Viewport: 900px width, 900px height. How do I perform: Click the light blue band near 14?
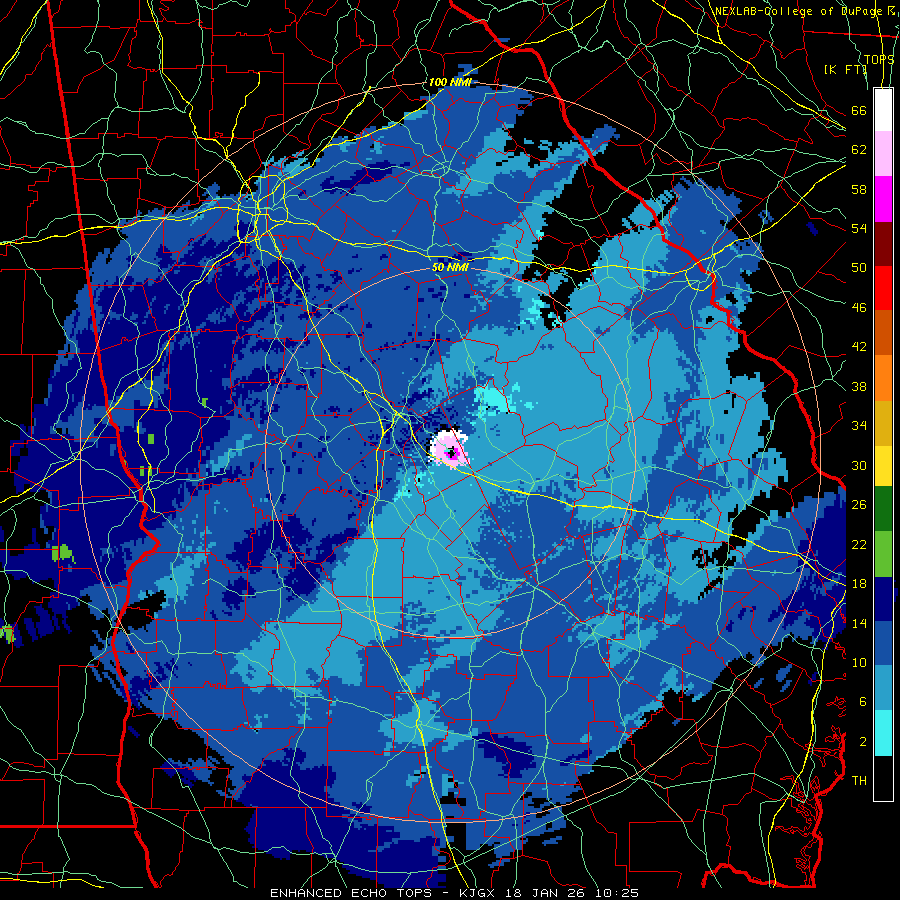[883, 688]
